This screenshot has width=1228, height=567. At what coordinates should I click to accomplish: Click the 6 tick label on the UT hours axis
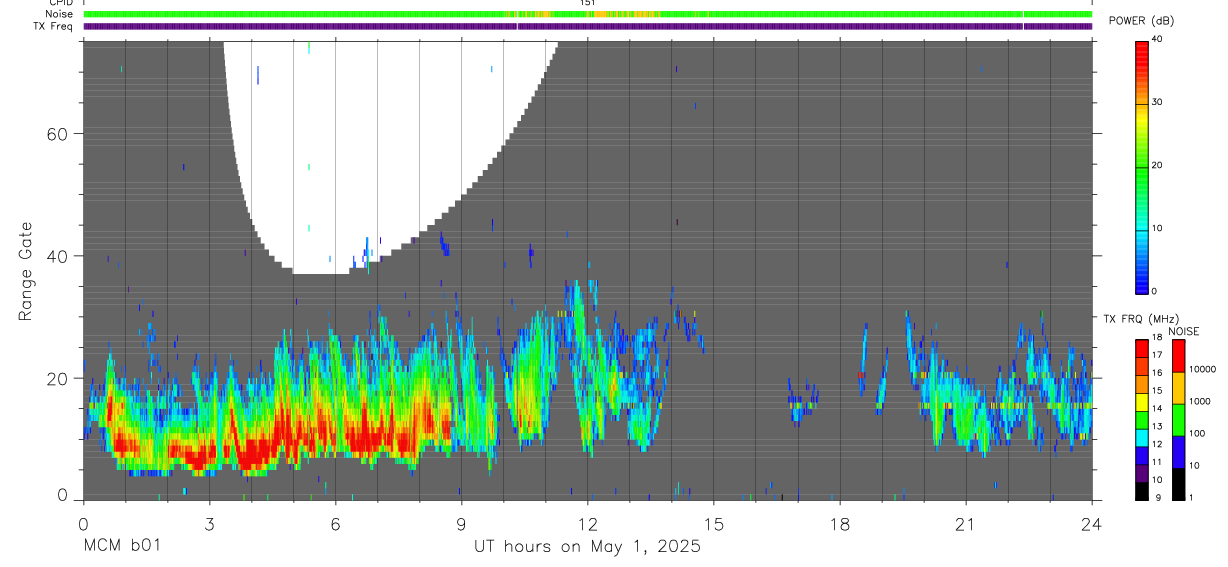pos(335,523)
